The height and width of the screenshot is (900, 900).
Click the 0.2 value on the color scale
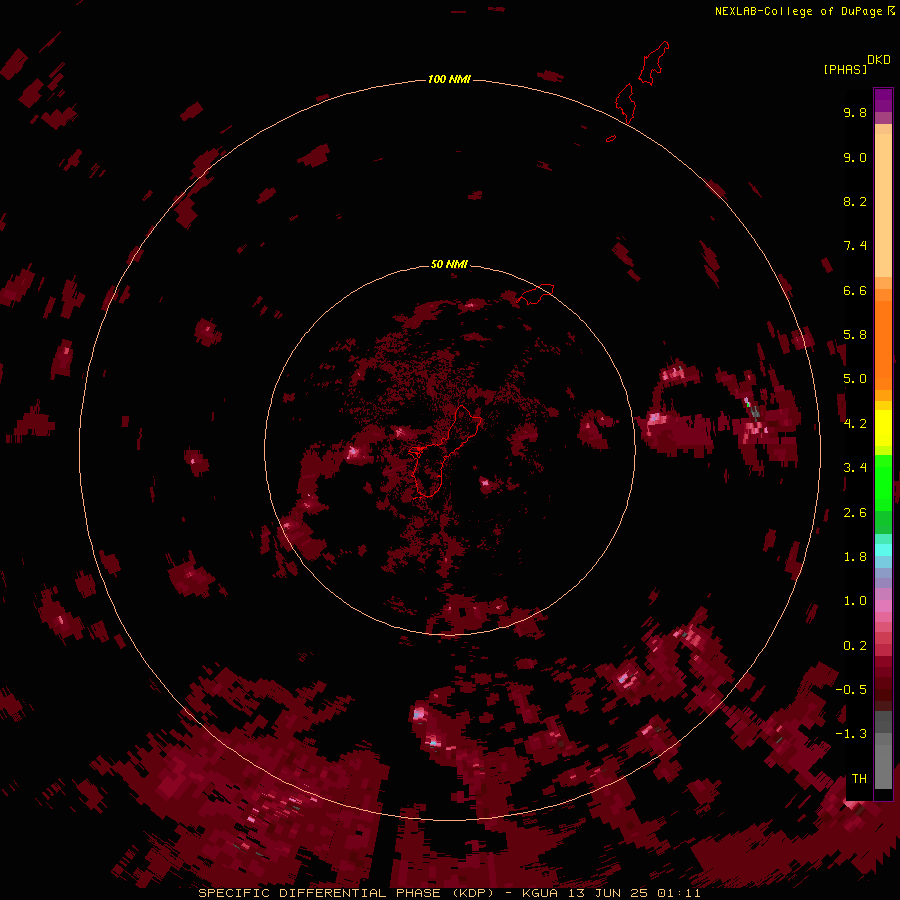click(x=855, y=646)
